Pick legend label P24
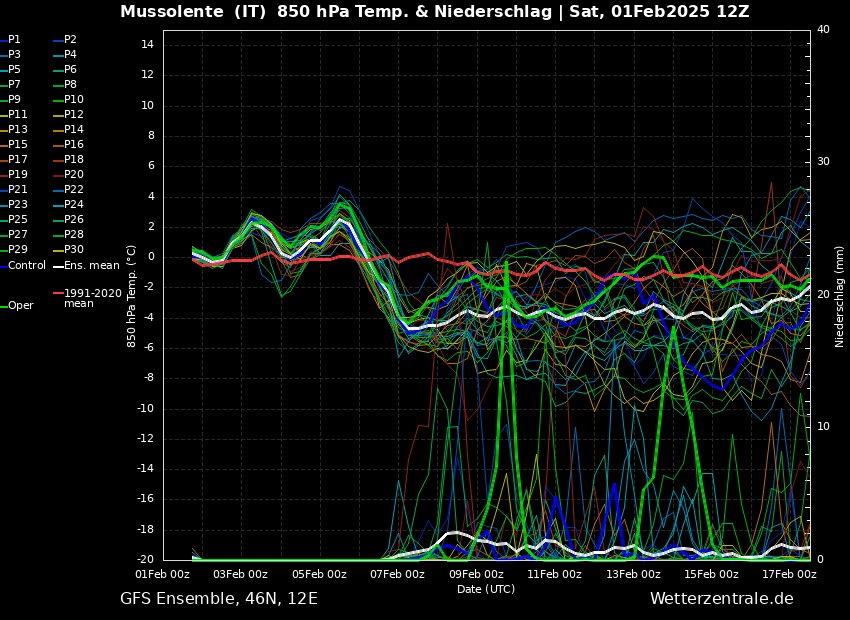Screen dimensions: 850x620 [x=74, y=204]
